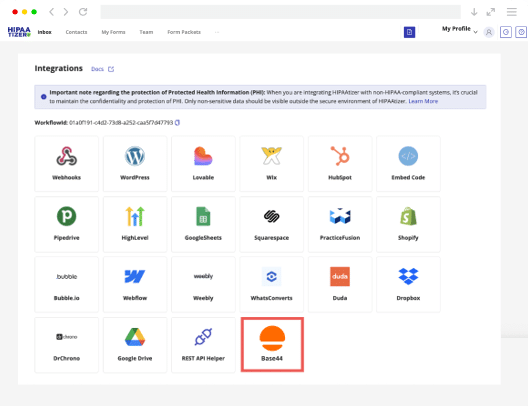Click the info icon in PHI notice
The height and width of the screenshot is (406, 528).
pyautogui.click(x=43, y=97)
